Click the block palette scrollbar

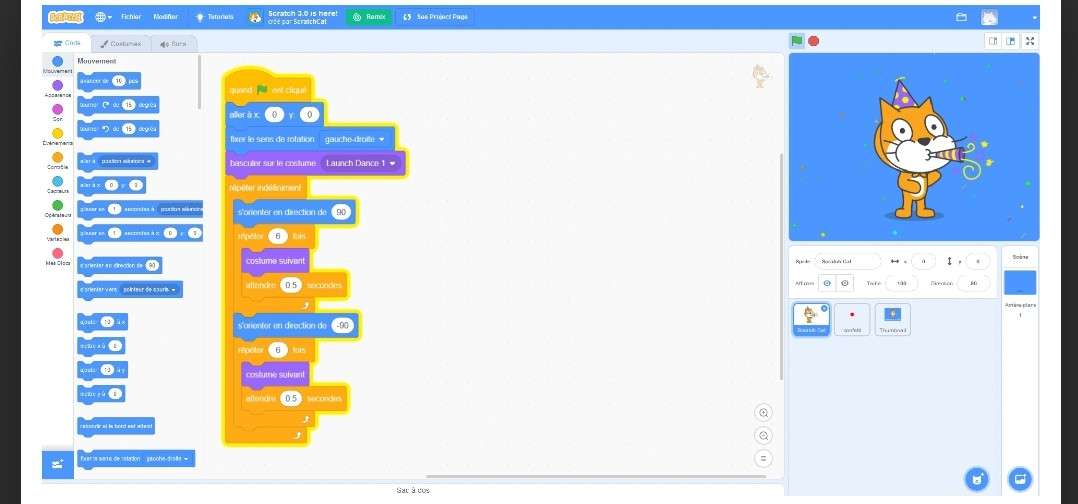pos(200,82)
